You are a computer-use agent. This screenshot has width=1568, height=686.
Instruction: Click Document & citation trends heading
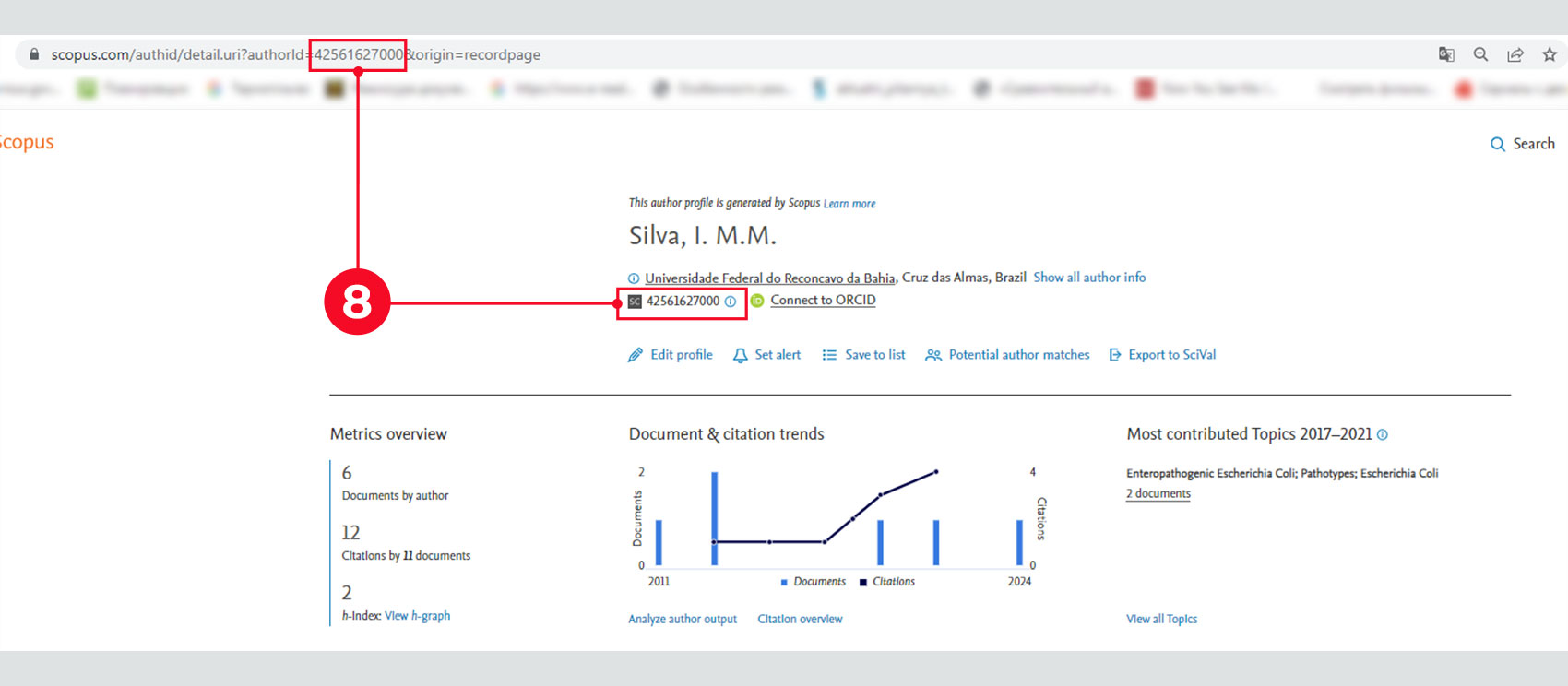click(727, 434)
